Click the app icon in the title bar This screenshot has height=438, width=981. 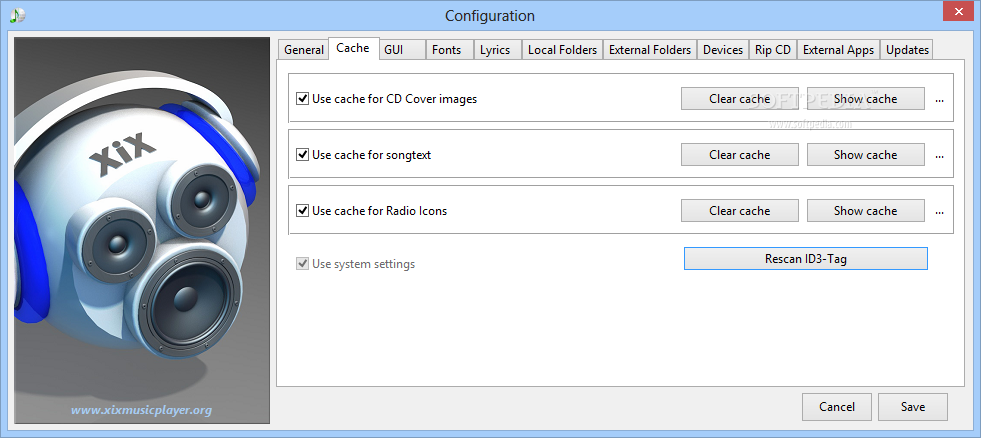coord(18,15)
